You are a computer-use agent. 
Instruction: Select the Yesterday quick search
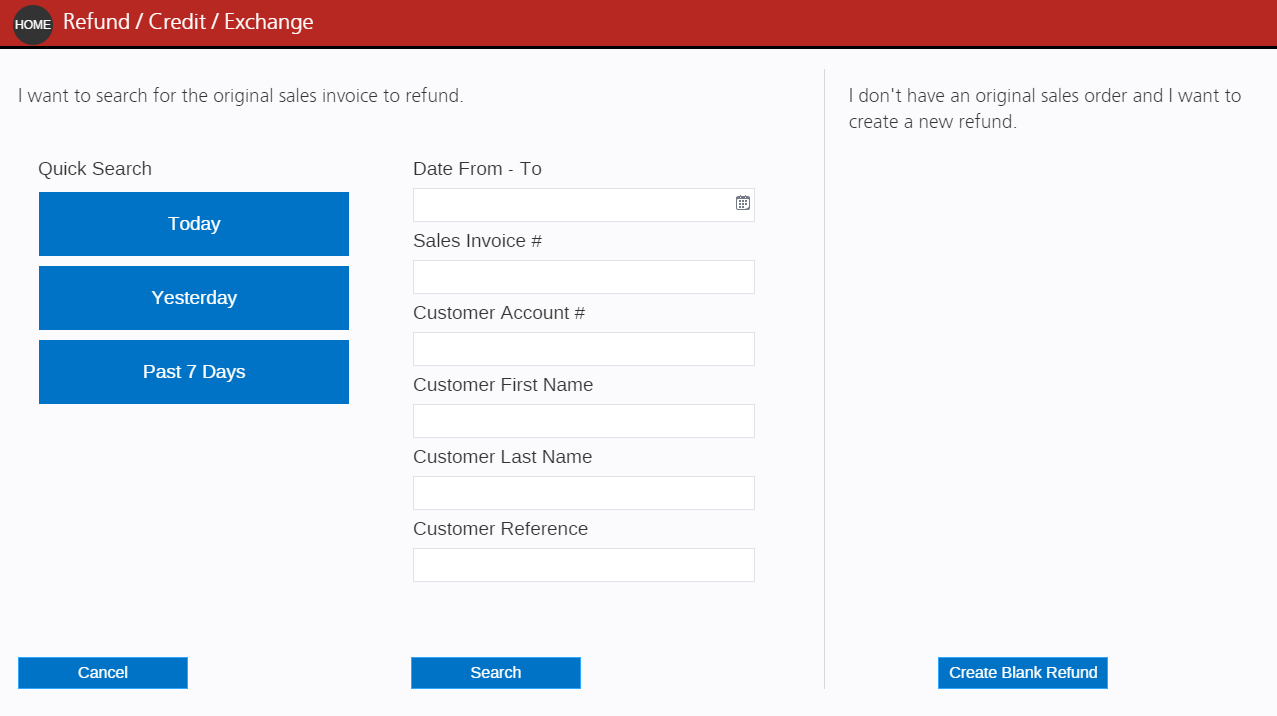(x=194, y=298)
